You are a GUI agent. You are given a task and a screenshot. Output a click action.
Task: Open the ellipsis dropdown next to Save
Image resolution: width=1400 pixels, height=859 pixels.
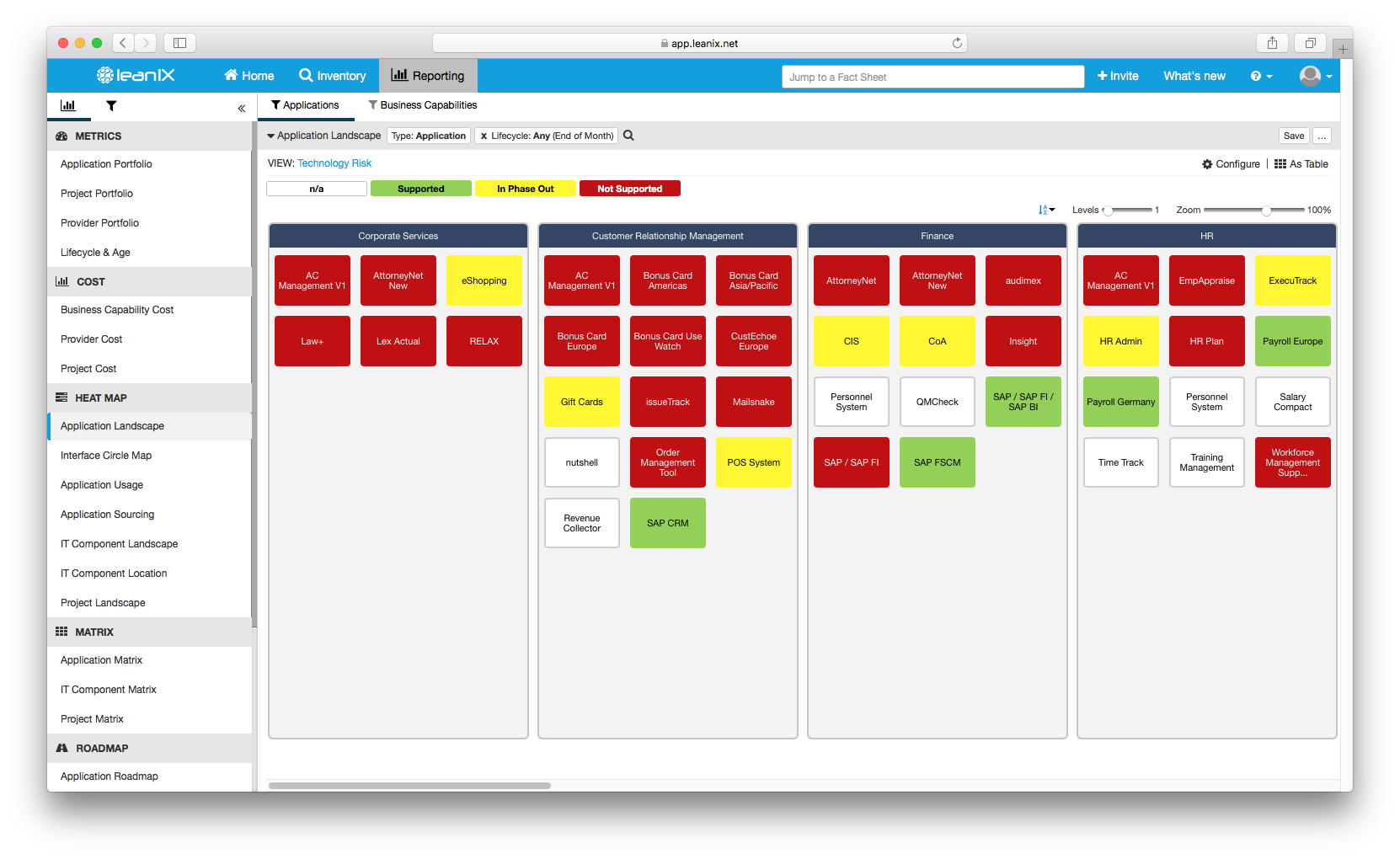pyautogui.click(x=1322, y=135)
